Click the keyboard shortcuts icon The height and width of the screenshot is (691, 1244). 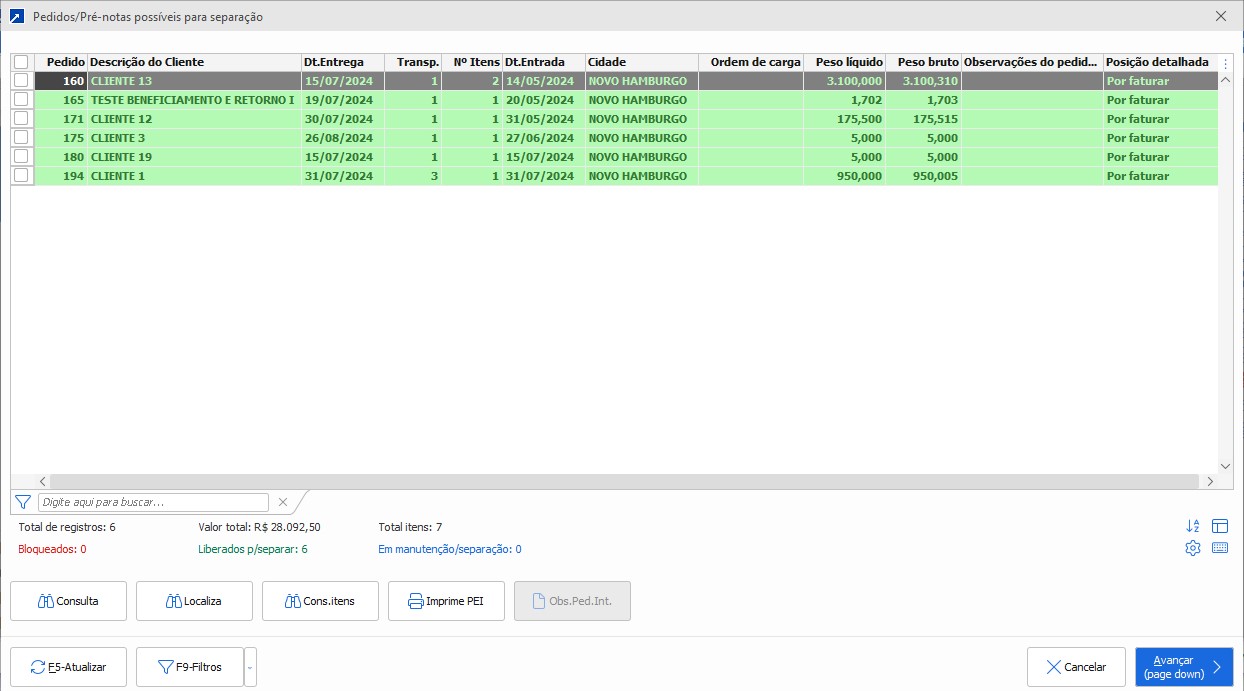1219,548
